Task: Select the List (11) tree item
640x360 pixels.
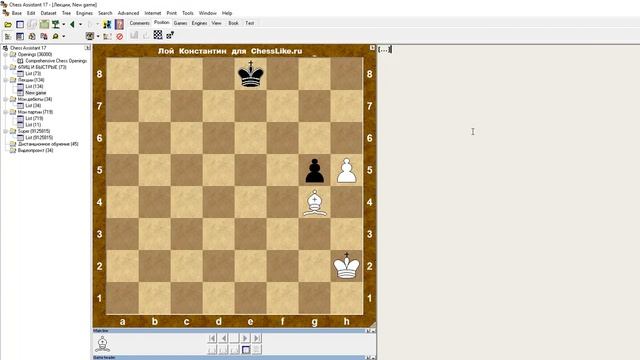Action: [x=33, y=125]
